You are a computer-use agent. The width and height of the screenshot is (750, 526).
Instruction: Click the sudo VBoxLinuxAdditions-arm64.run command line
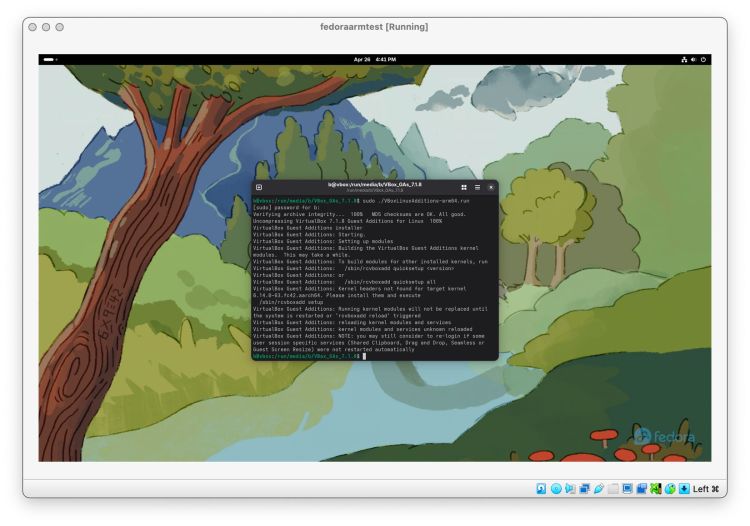tap(361, 201)
